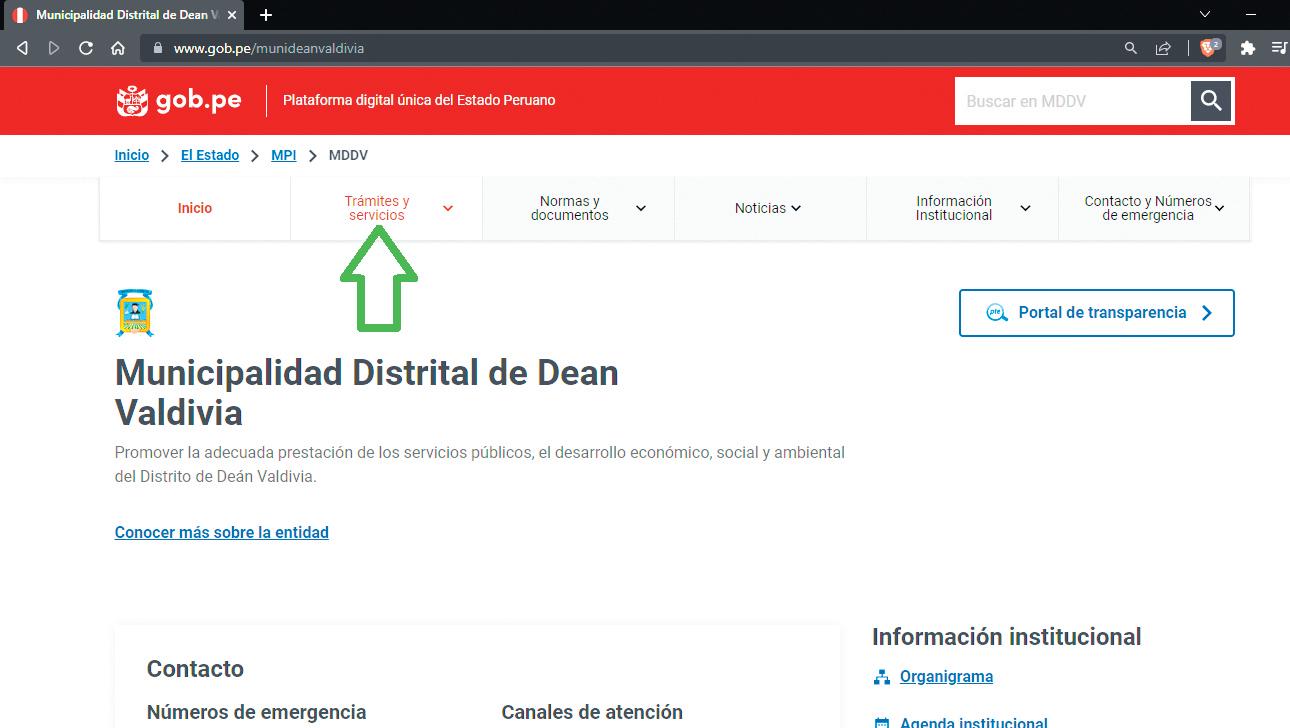The image size is (1290, 728).
Task: Click the municipality coat of arms logo
Action: (x=135, y=313)
